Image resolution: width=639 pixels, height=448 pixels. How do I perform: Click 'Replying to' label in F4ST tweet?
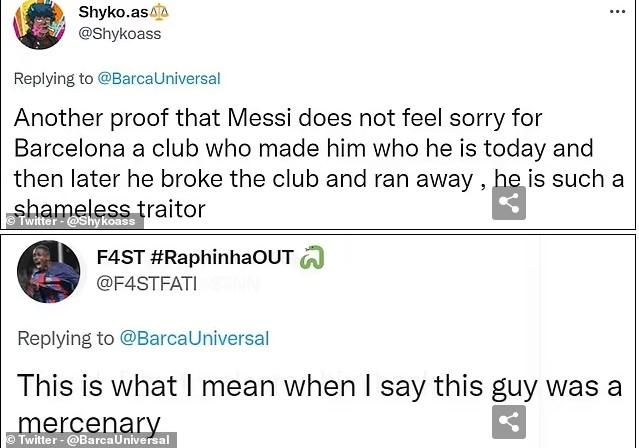coord(65,338)
